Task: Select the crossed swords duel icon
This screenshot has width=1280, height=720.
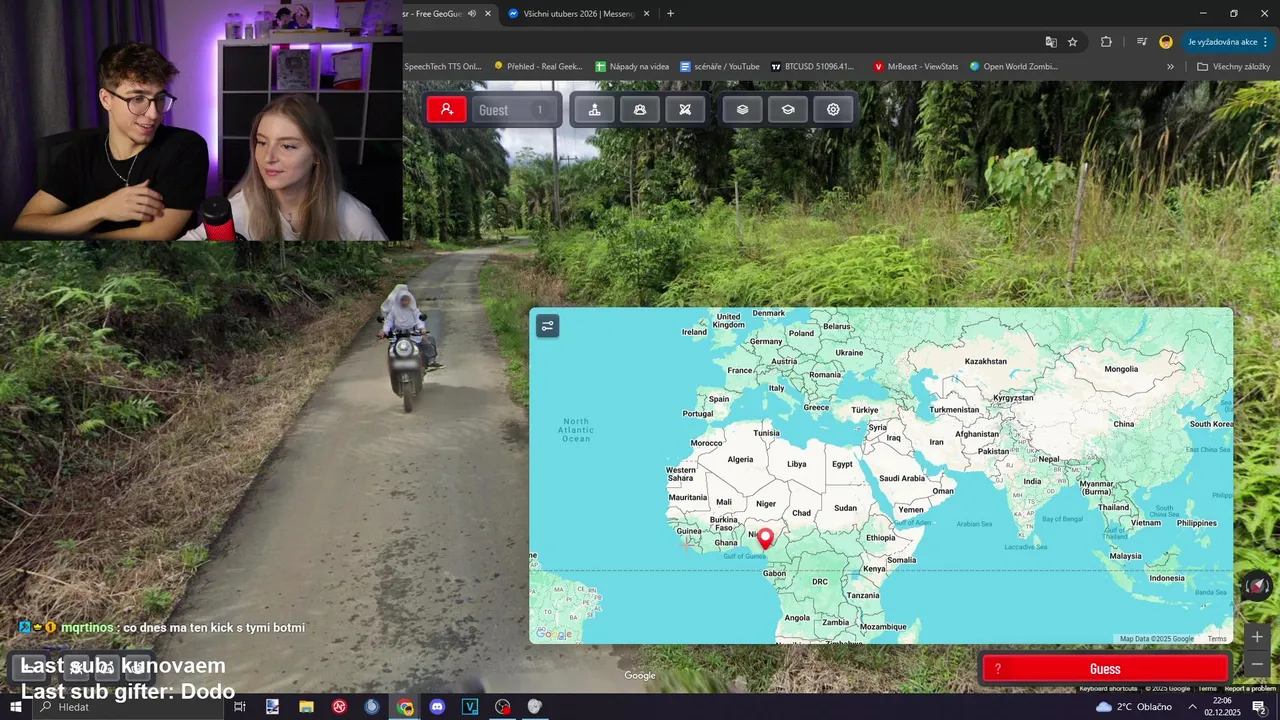Action: click(685, 110)
